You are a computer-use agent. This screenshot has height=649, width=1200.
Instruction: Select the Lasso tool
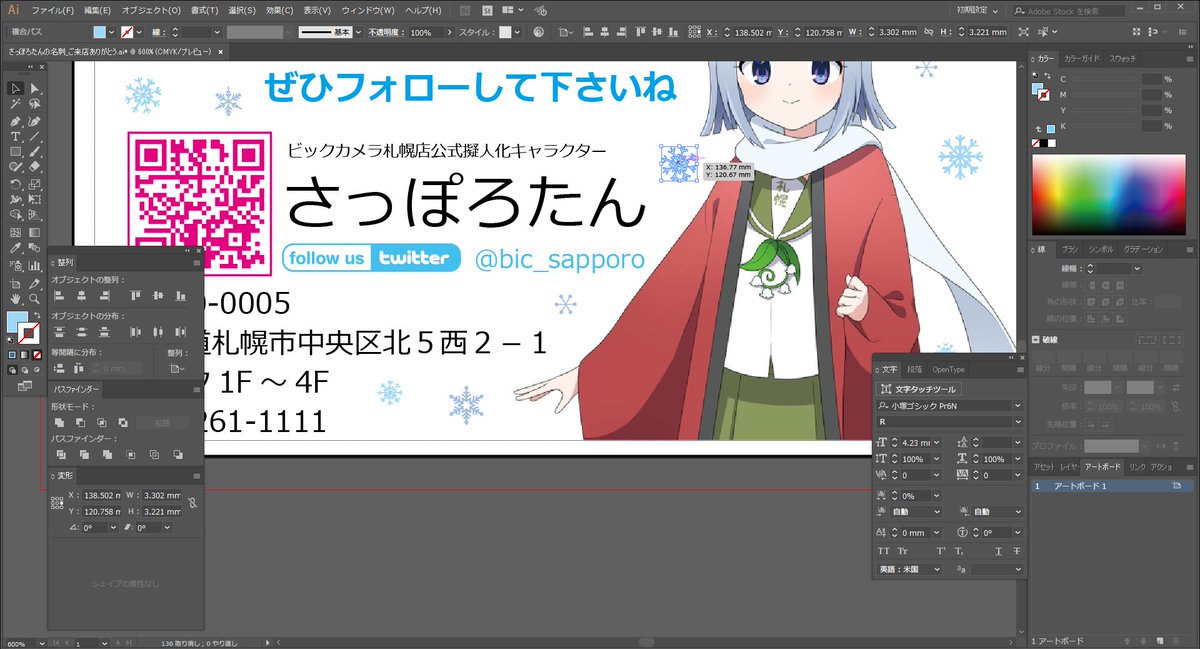[x=34, y=104]
